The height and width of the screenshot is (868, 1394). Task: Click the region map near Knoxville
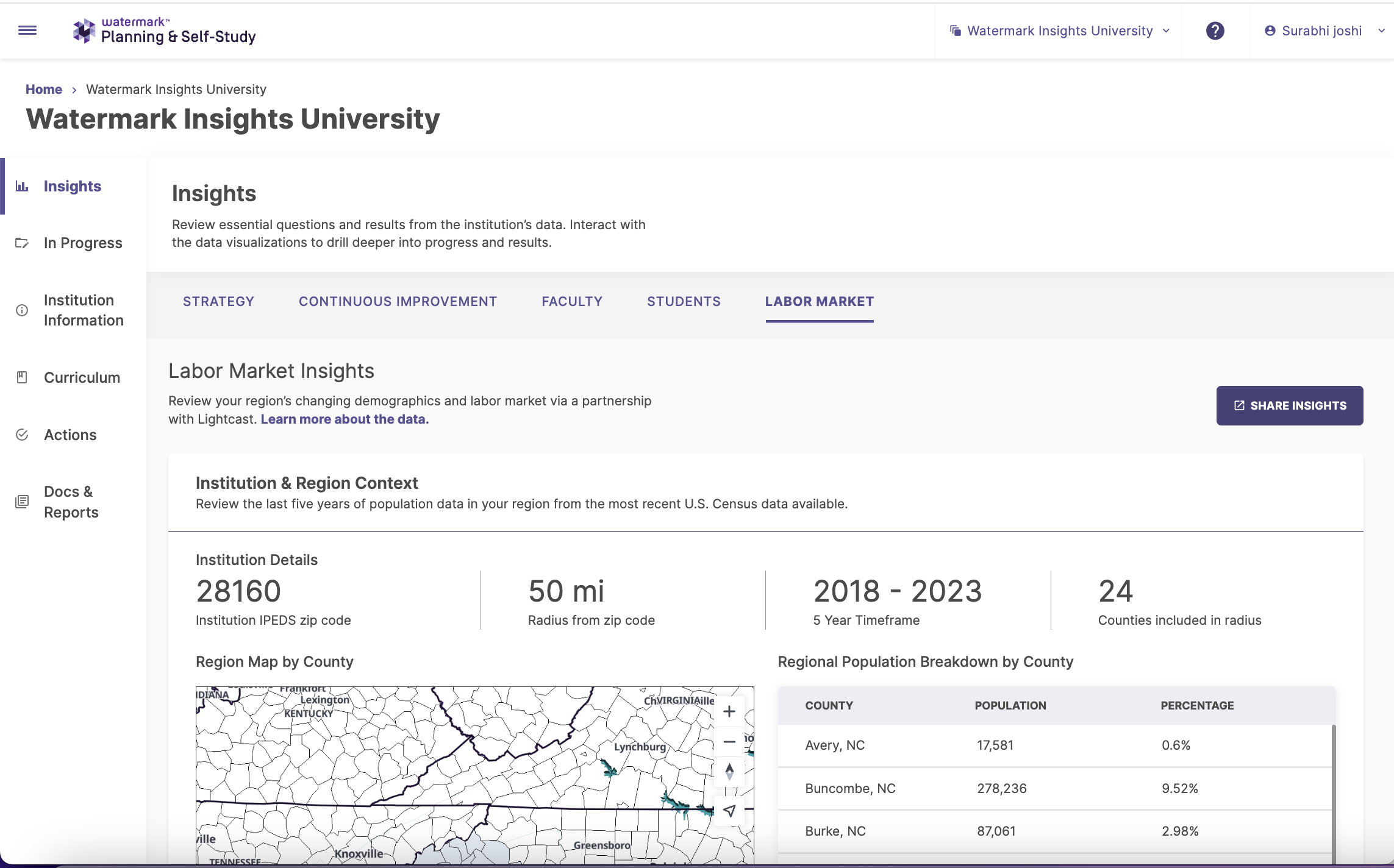(359, 853)
